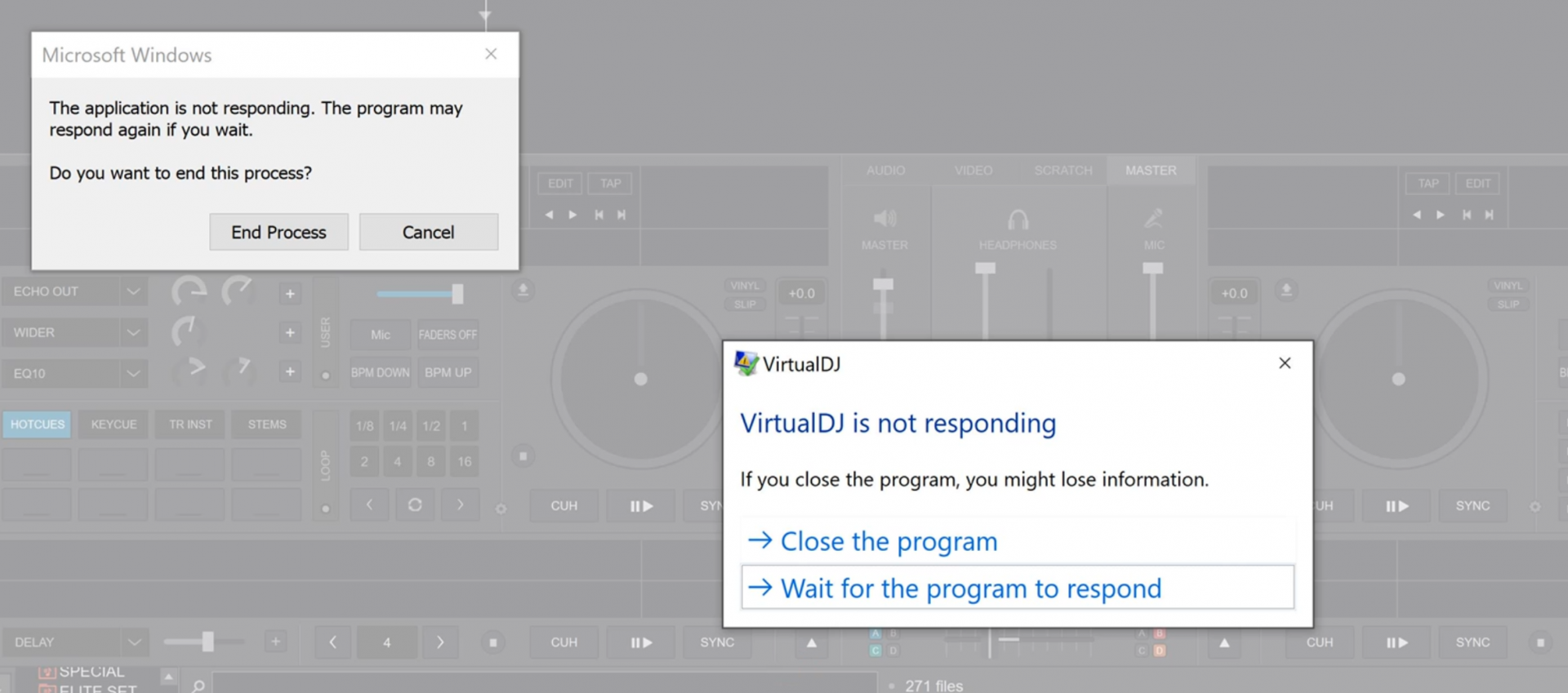
Task: Toggle the loop circular-arrows button
Action: [415, 505]
